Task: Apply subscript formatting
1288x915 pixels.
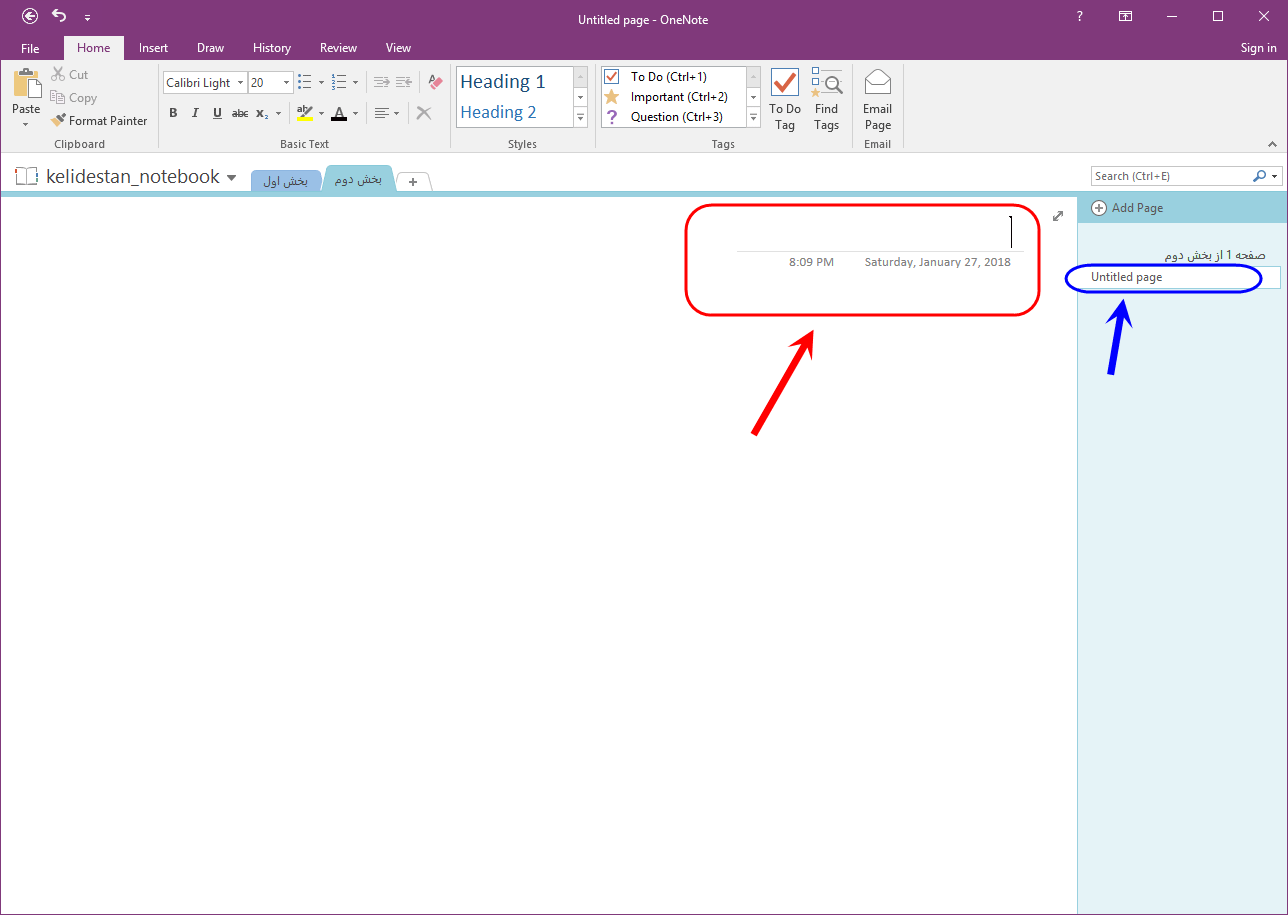Action: point(261,113)
